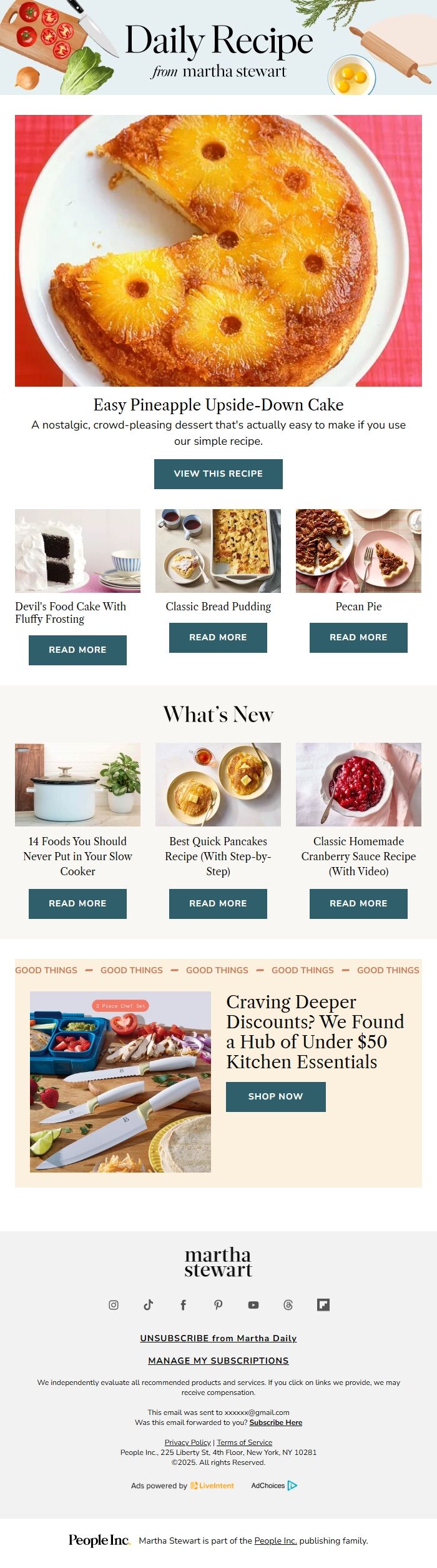Open the Devil's Food Cake thumbnail
This screenshot has height=1568, width=437.
click(x=77, y=550)
